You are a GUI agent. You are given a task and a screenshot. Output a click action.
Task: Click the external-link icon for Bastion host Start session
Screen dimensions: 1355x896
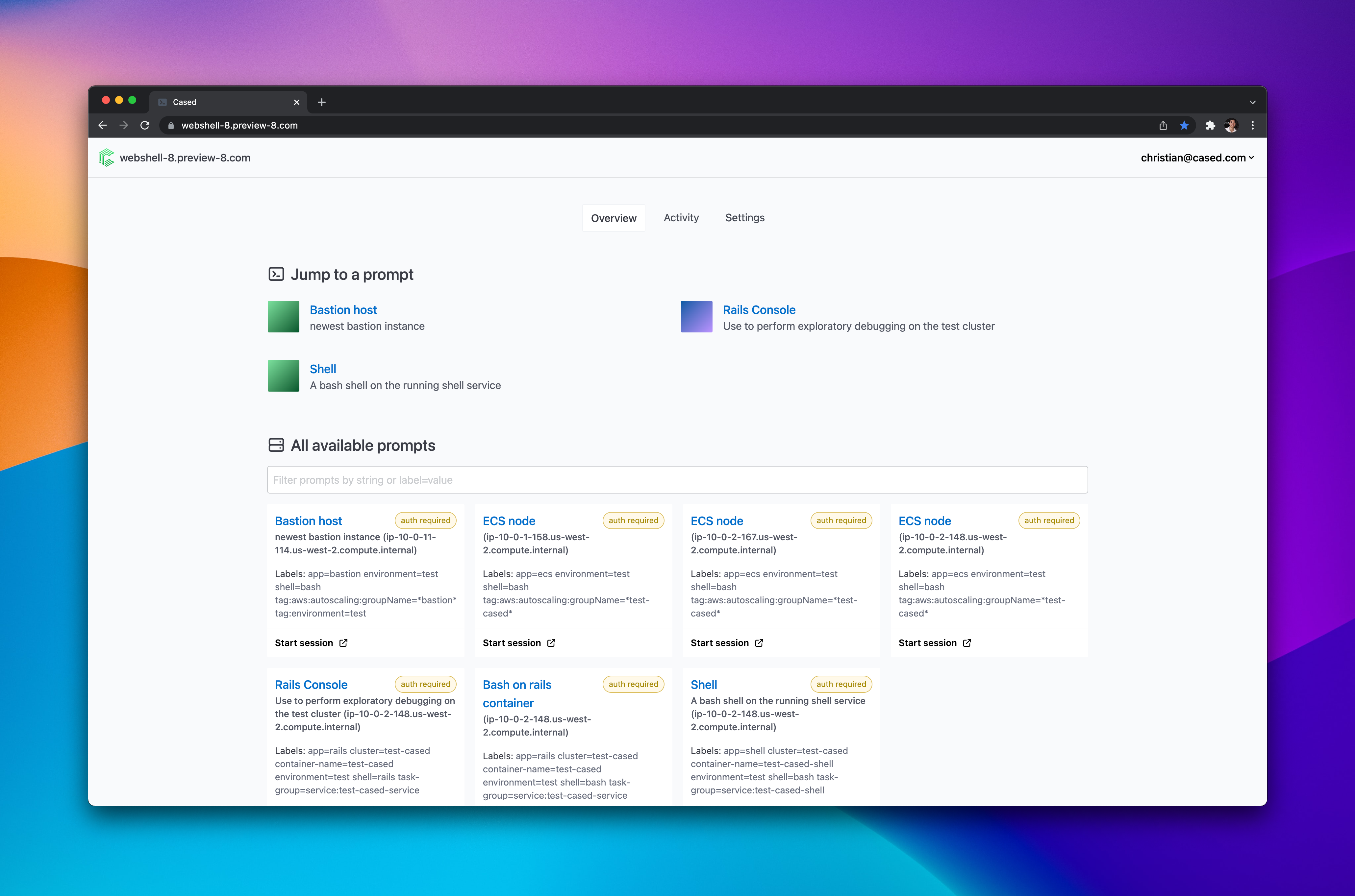point(344,643)
